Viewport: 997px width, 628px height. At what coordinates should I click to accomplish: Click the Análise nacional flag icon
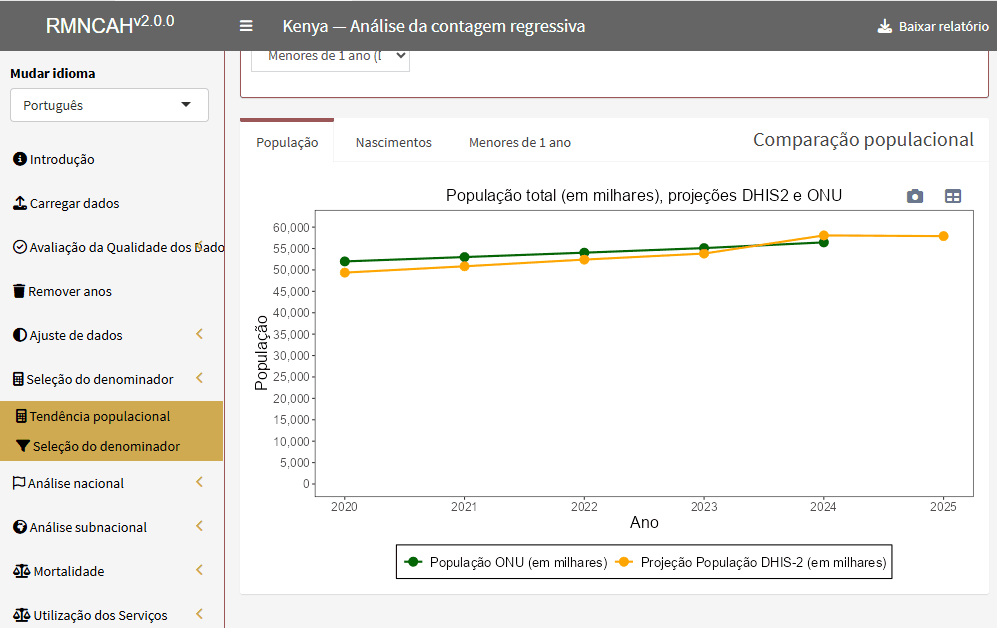click(x=19, y=483)
